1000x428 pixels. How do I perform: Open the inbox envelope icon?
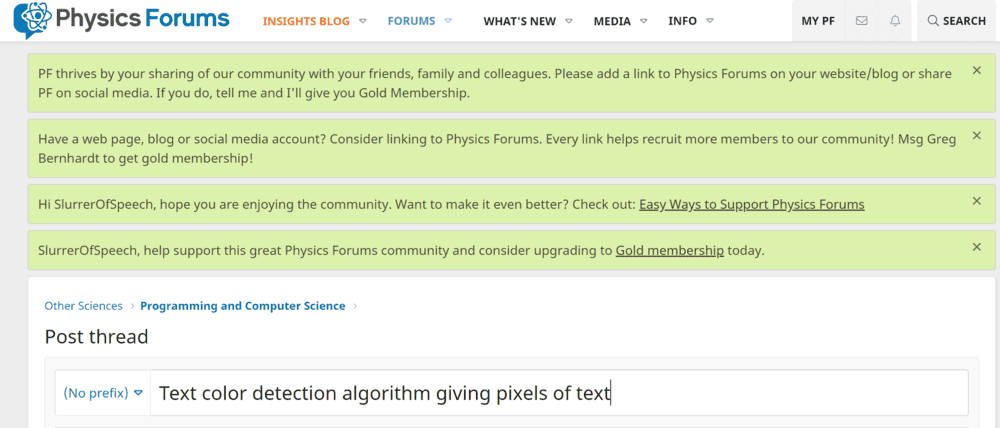point(861,21)
